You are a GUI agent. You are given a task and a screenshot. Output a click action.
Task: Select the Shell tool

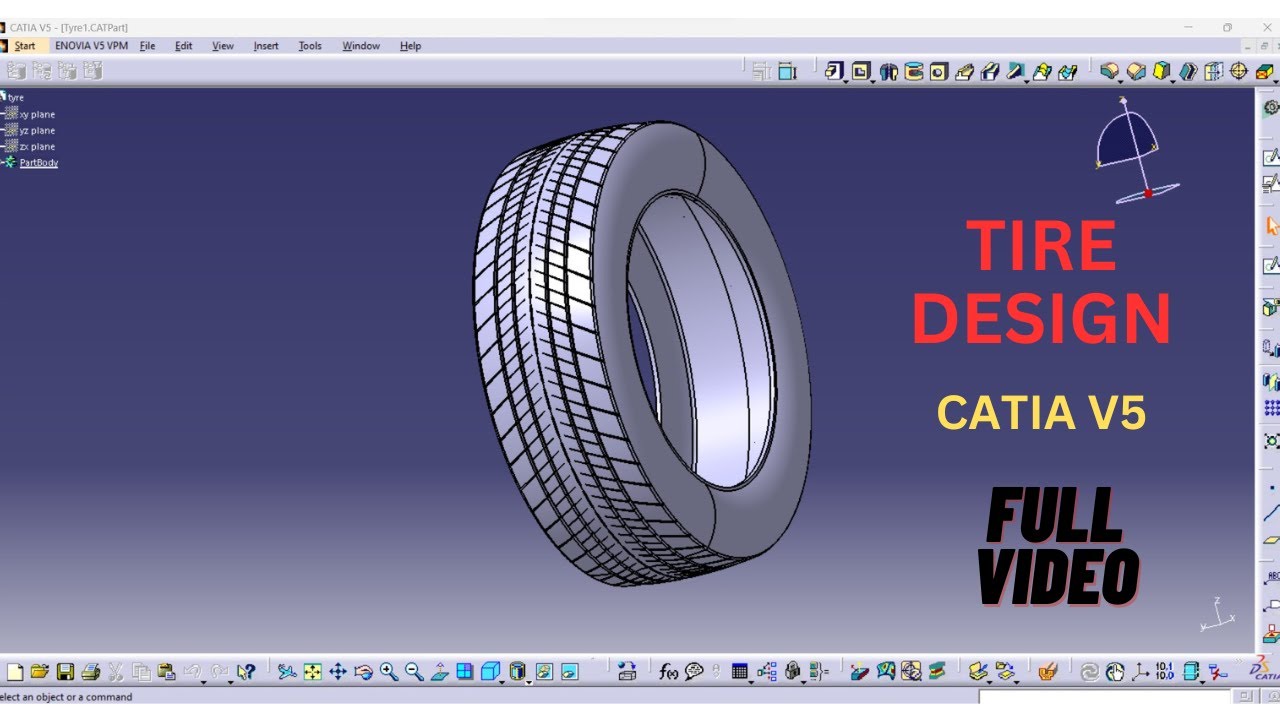click(x=1187, y=70)
